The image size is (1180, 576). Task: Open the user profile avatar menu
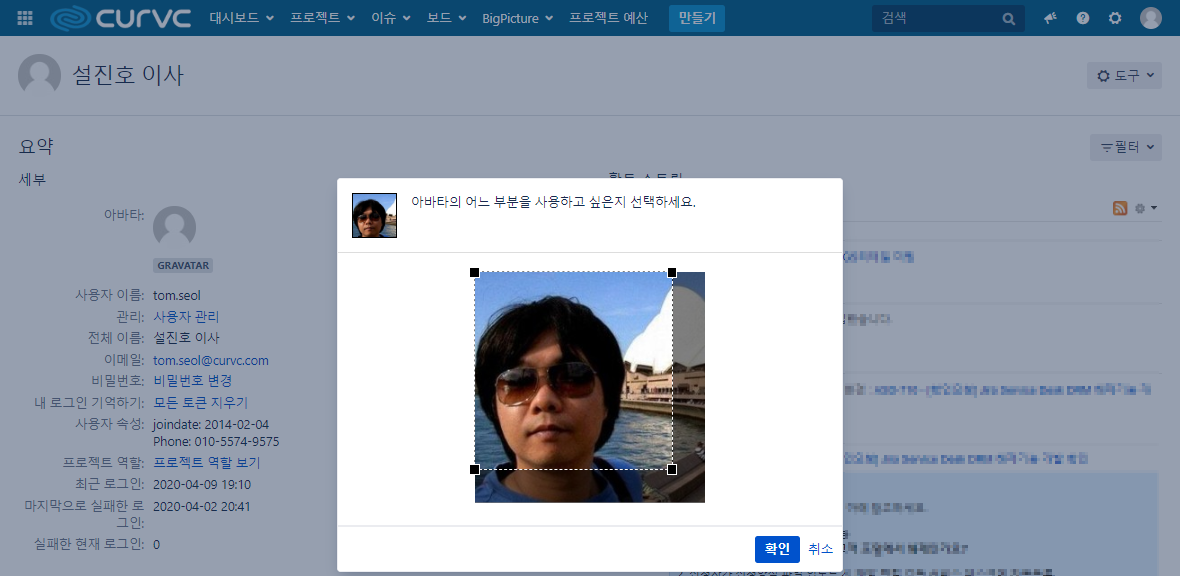[x=1151, y=18]
